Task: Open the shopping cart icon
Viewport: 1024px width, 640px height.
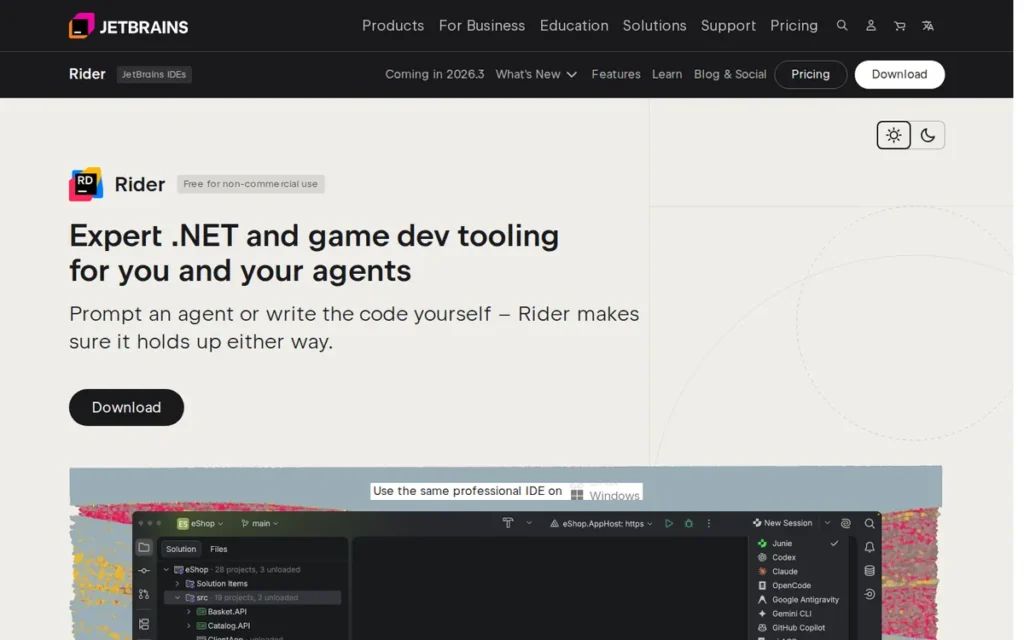Action: pos(899,26)
